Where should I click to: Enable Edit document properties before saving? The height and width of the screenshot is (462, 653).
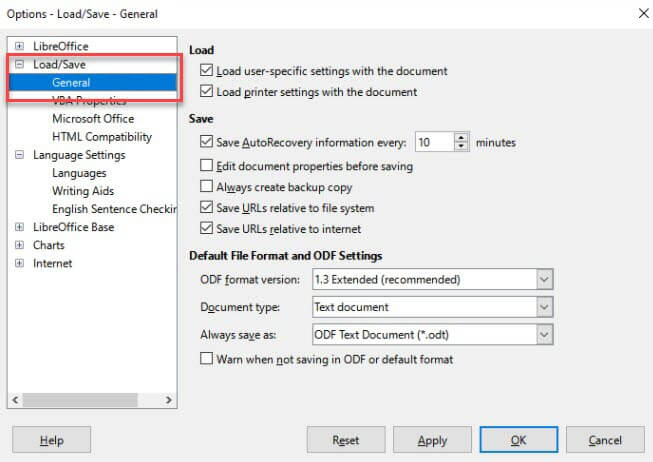[x=206, y=165]
